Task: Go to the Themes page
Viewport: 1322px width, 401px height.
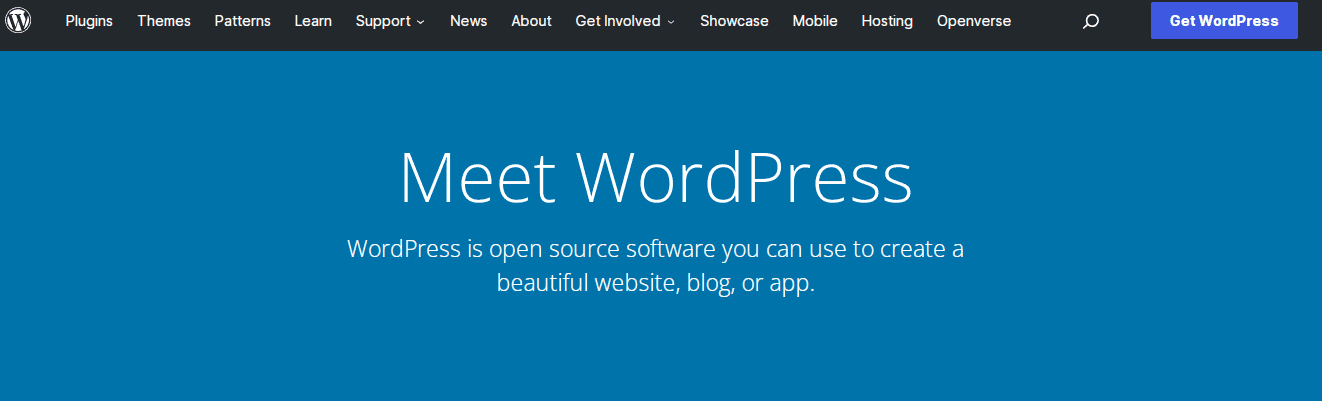Action: tap(163, 21)
